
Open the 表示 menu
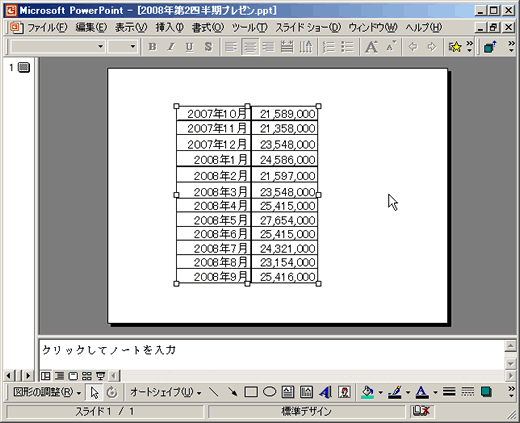pos(131,27)
